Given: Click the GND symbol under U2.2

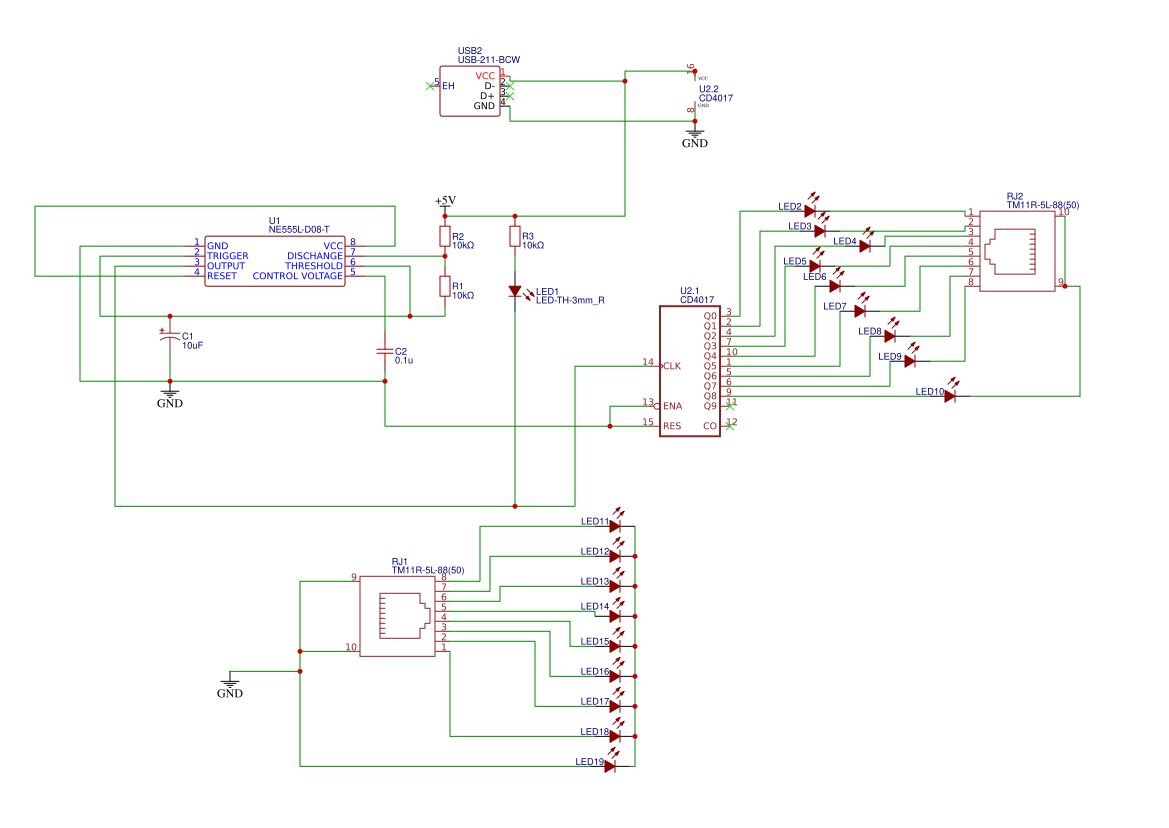Looking at the screenshot, I should pyautogui.click(x=695, y=136).
